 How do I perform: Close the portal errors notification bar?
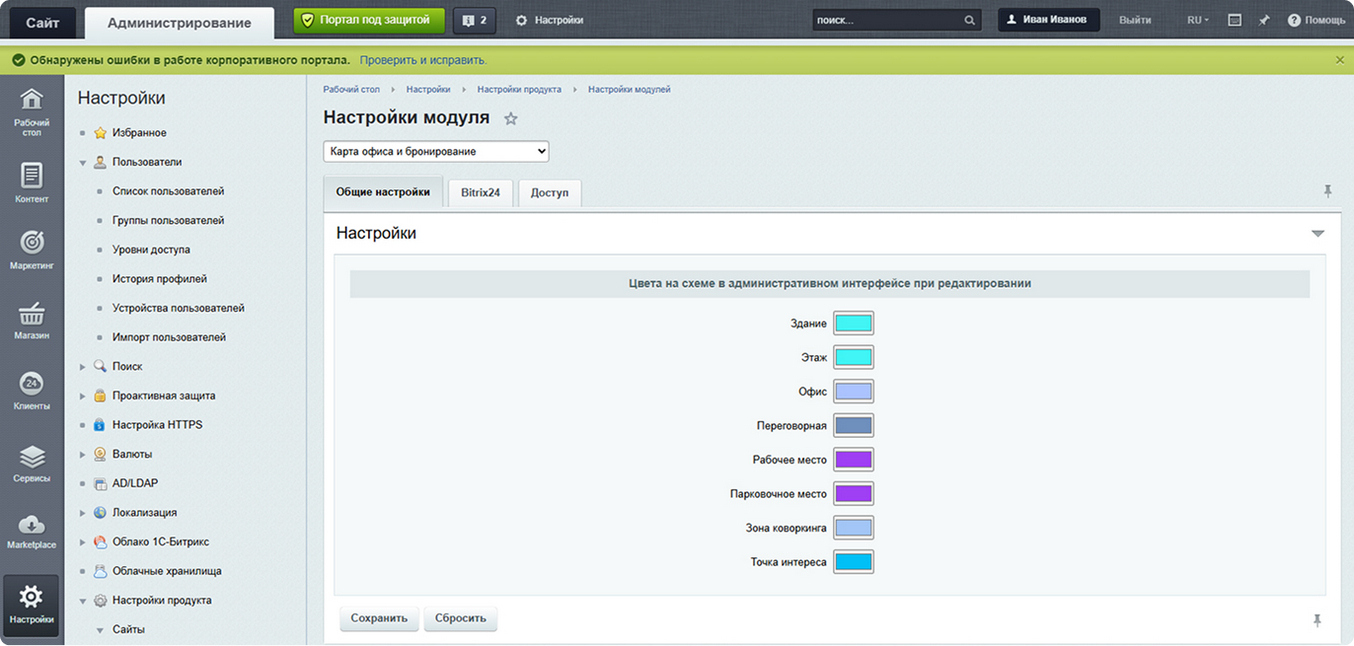[1340, 60]
